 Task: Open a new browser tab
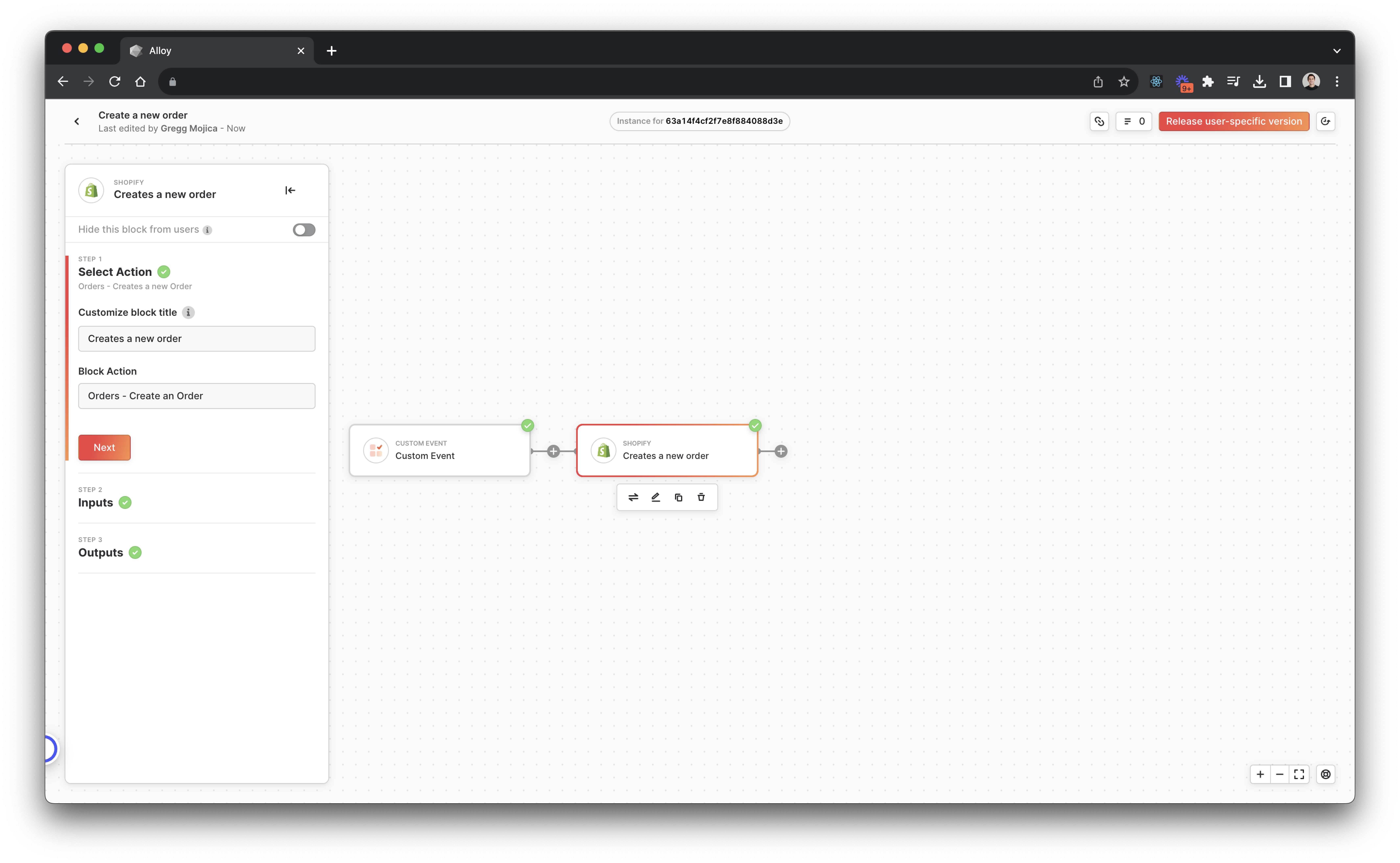[332, 51]
